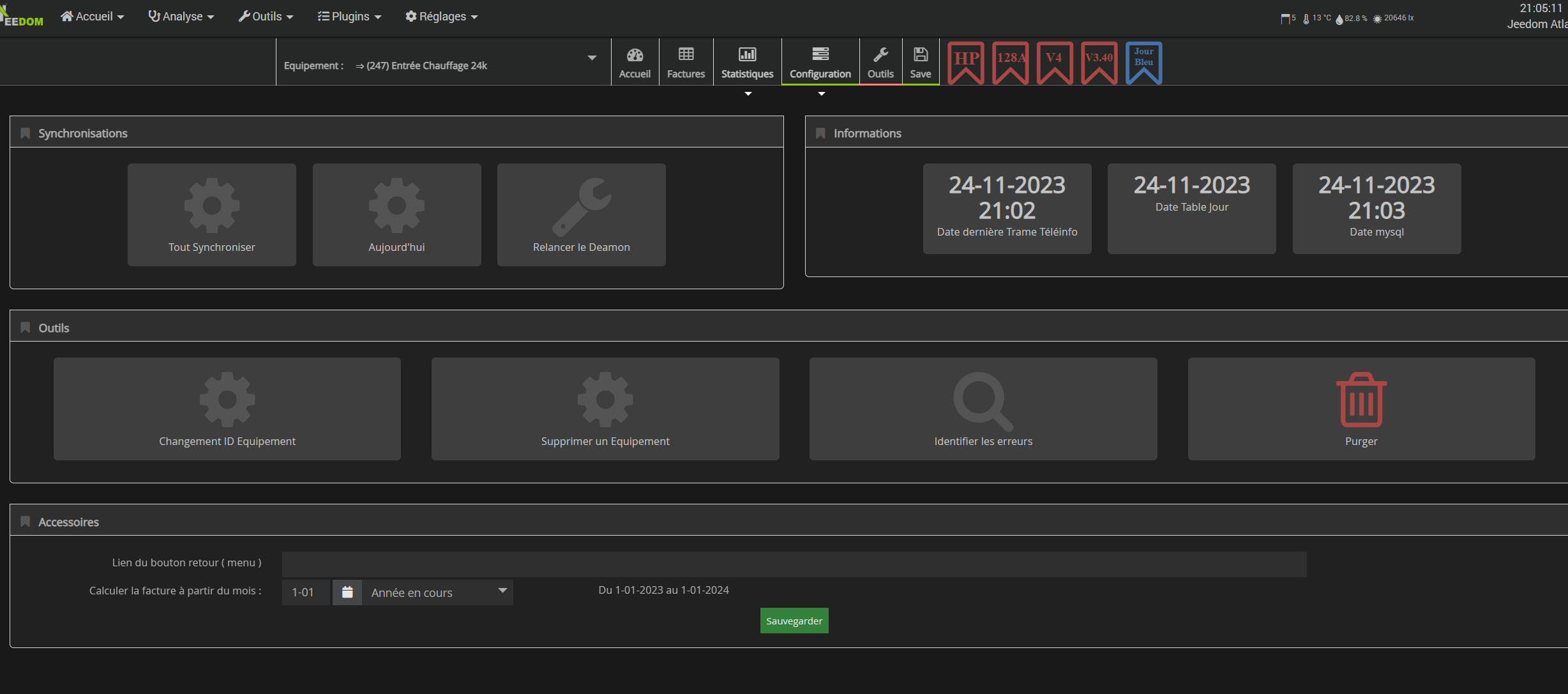Expand the Statistiques submenu arrow

[x=748, y=94]
